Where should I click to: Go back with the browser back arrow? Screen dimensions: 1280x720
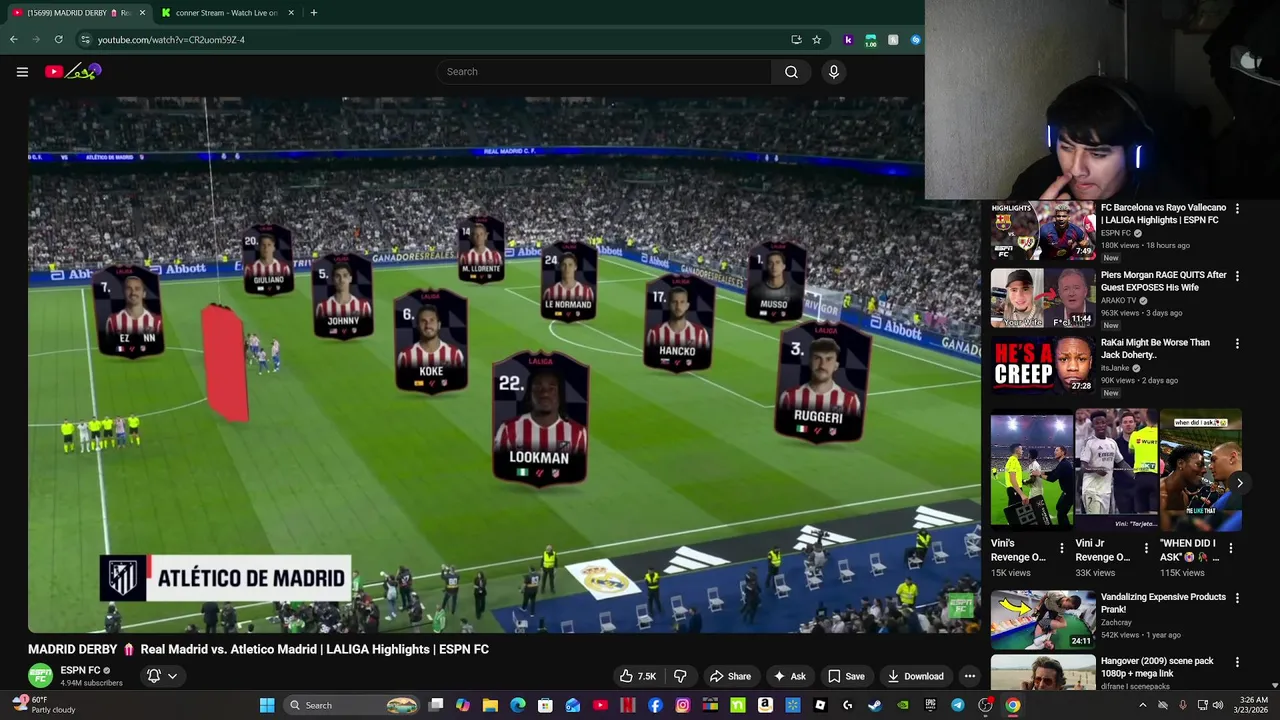tap(13, 40)
